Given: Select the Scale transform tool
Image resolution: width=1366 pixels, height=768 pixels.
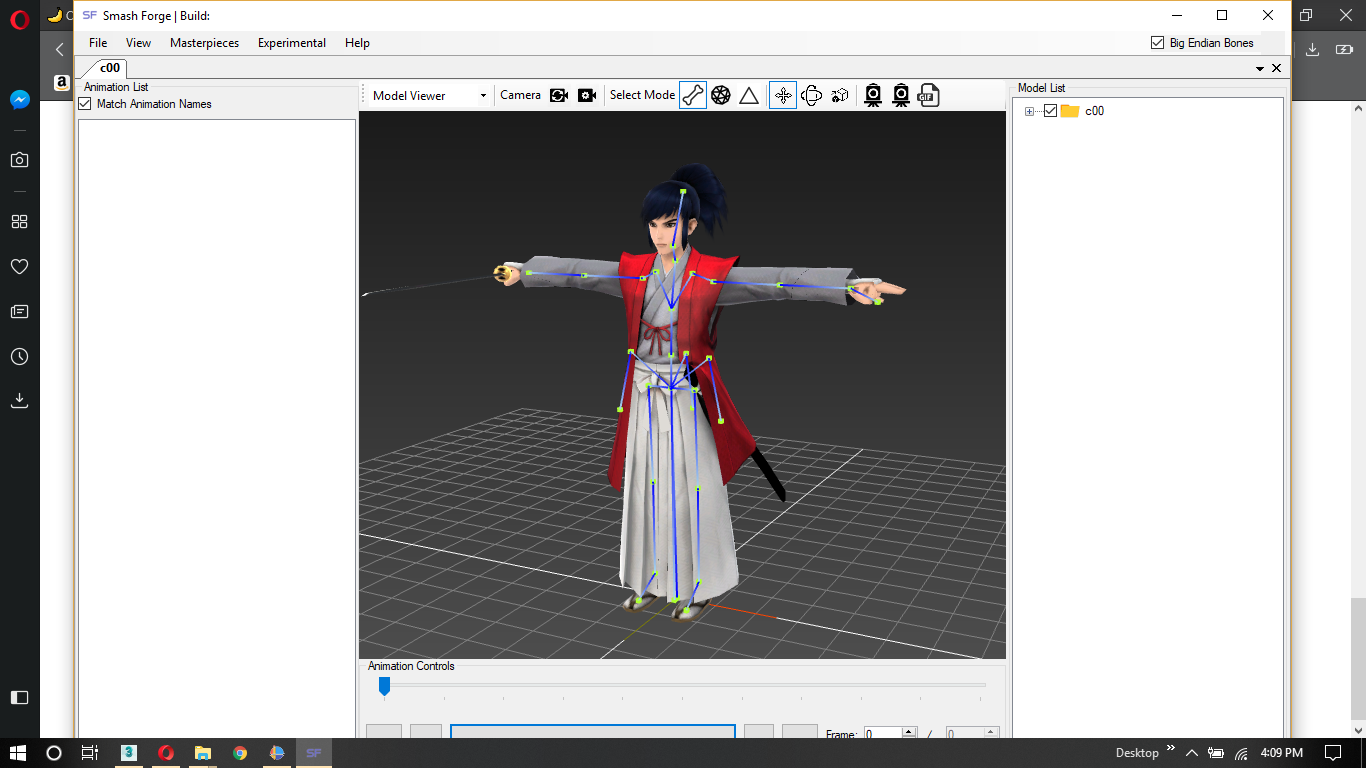Looking at the screenshot, I should (838, 94).
